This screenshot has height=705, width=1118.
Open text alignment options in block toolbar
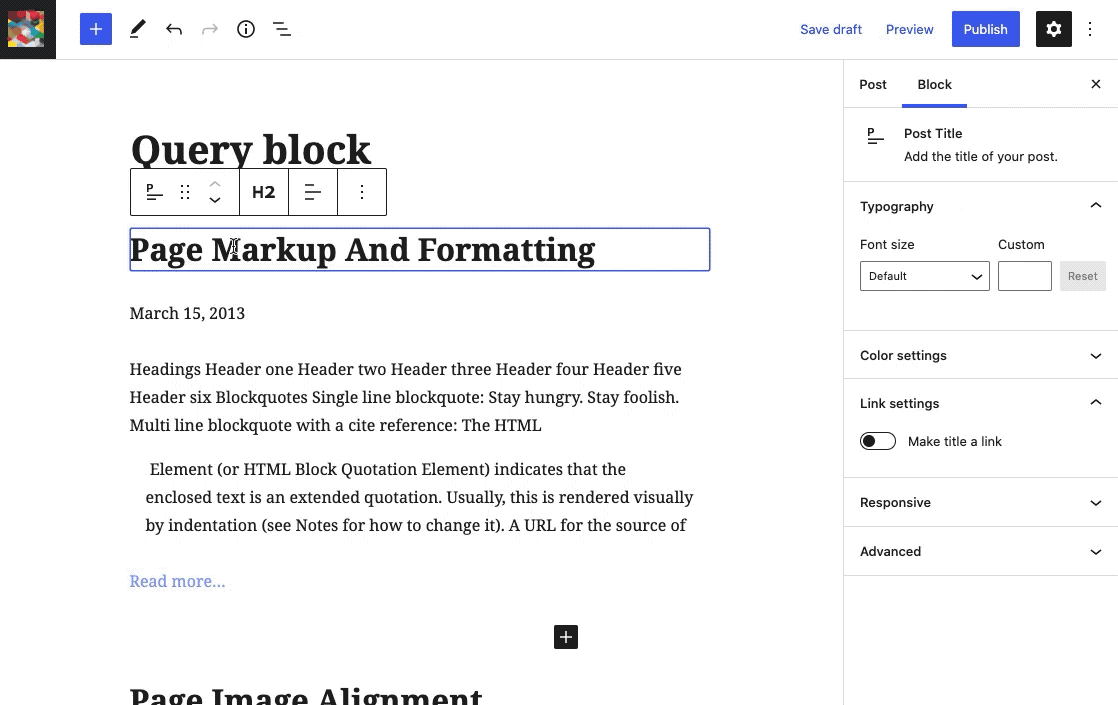[x=313, y=192]
